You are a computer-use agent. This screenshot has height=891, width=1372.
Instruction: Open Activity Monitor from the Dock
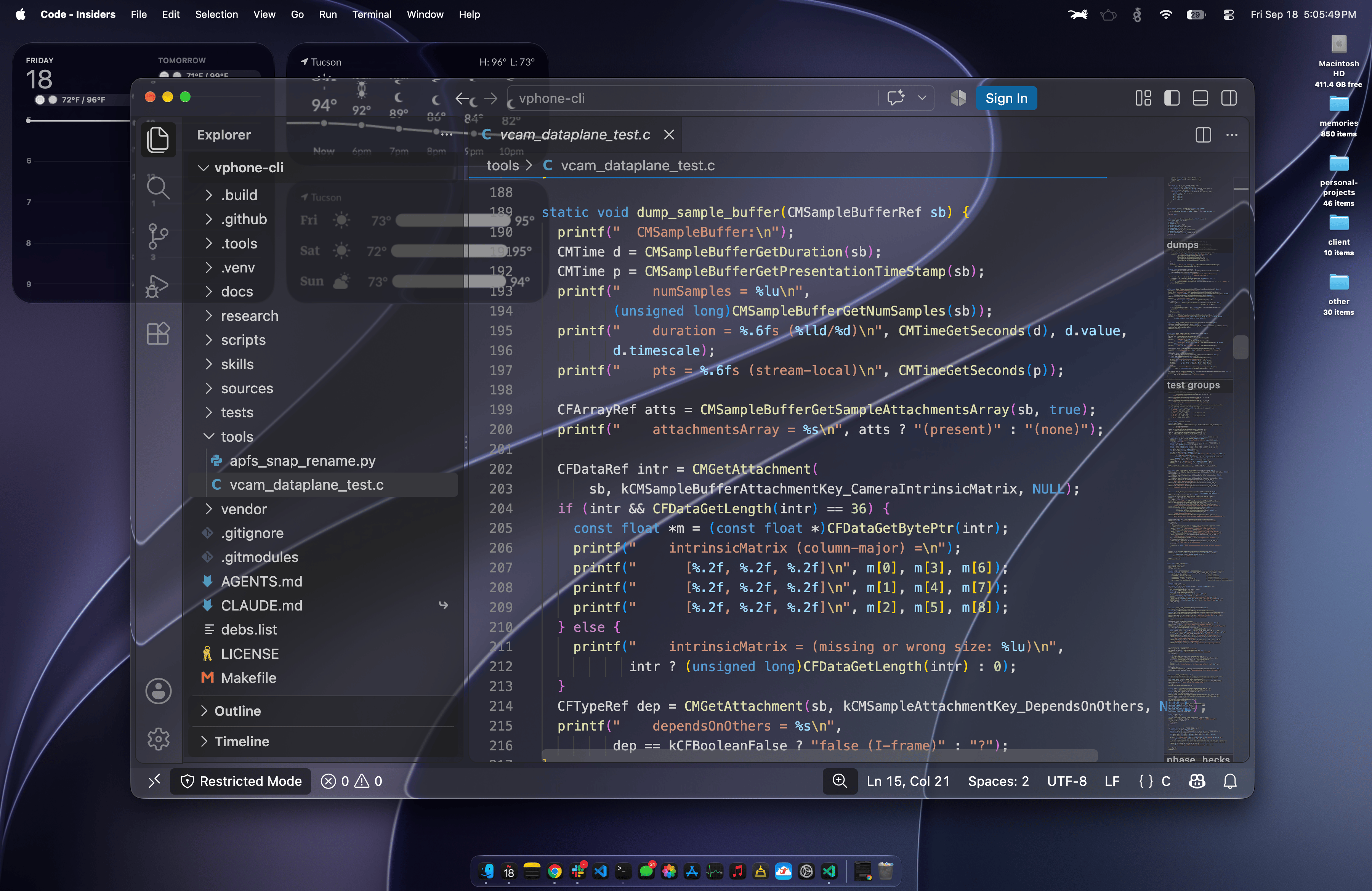point(715,871)
